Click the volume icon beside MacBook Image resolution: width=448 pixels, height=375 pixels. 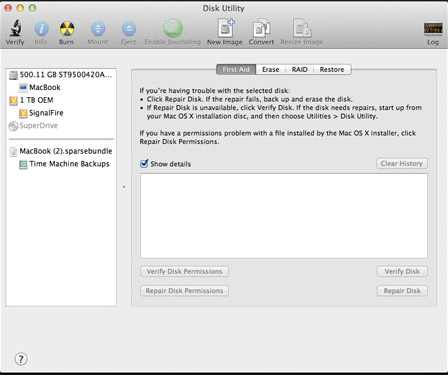23,88
